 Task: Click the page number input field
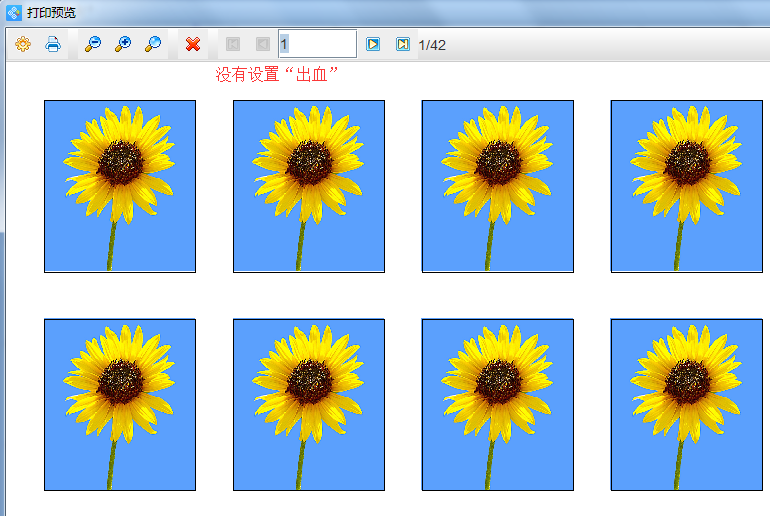[317, 44]
